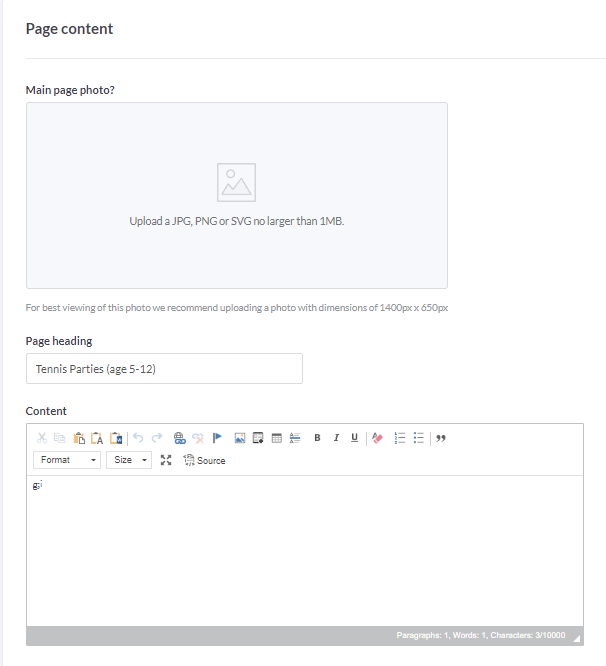Image resolution: width=606 pixels, height=666 pixels.
Task: Toggle italic formatting
Action: (x=336, y=438)
